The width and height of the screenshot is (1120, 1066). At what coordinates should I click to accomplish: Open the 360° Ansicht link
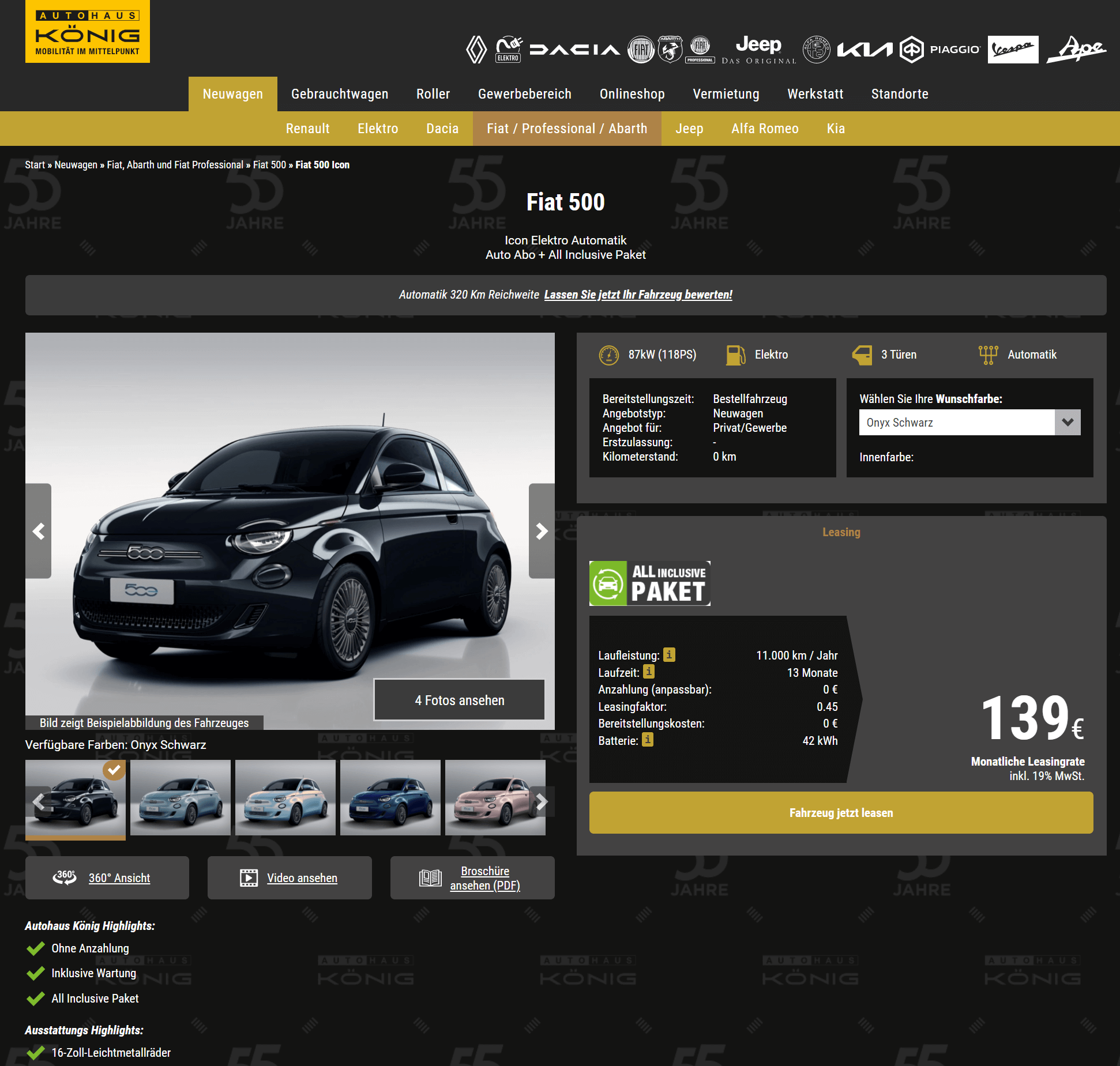point(119,877)
